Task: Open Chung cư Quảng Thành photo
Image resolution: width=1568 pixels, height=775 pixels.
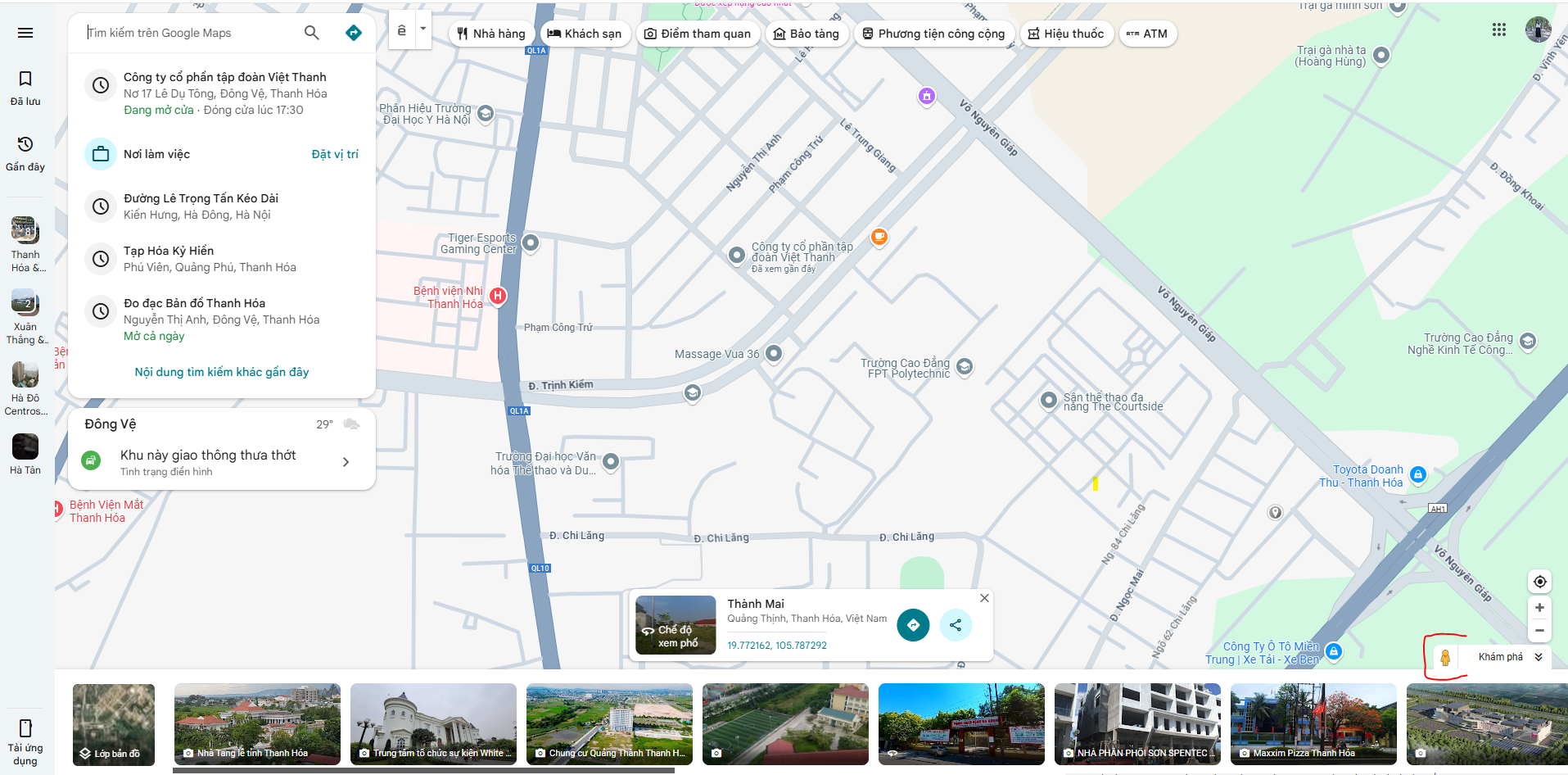Action: click(609, 724)
